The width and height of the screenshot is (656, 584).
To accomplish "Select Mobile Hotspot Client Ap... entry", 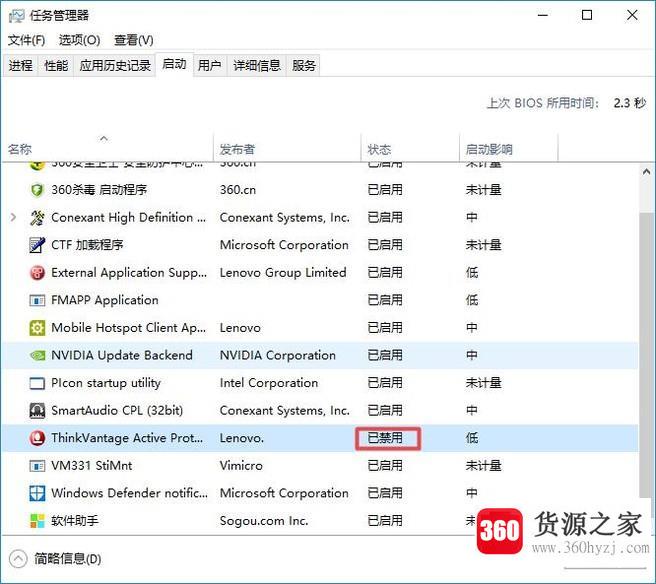I will (129, 328).
